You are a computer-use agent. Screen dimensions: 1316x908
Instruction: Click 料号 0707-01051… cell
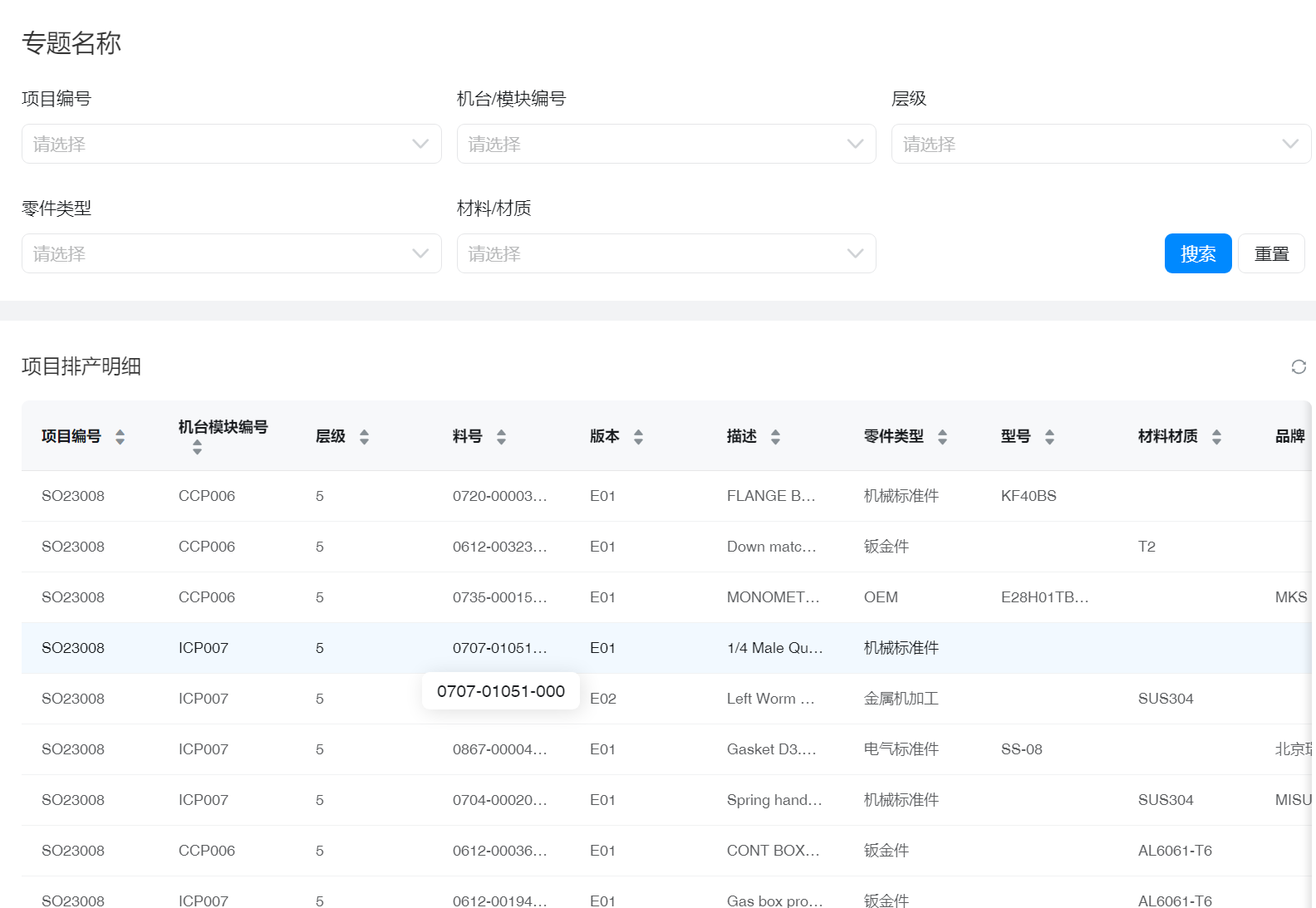coord(500,648)
